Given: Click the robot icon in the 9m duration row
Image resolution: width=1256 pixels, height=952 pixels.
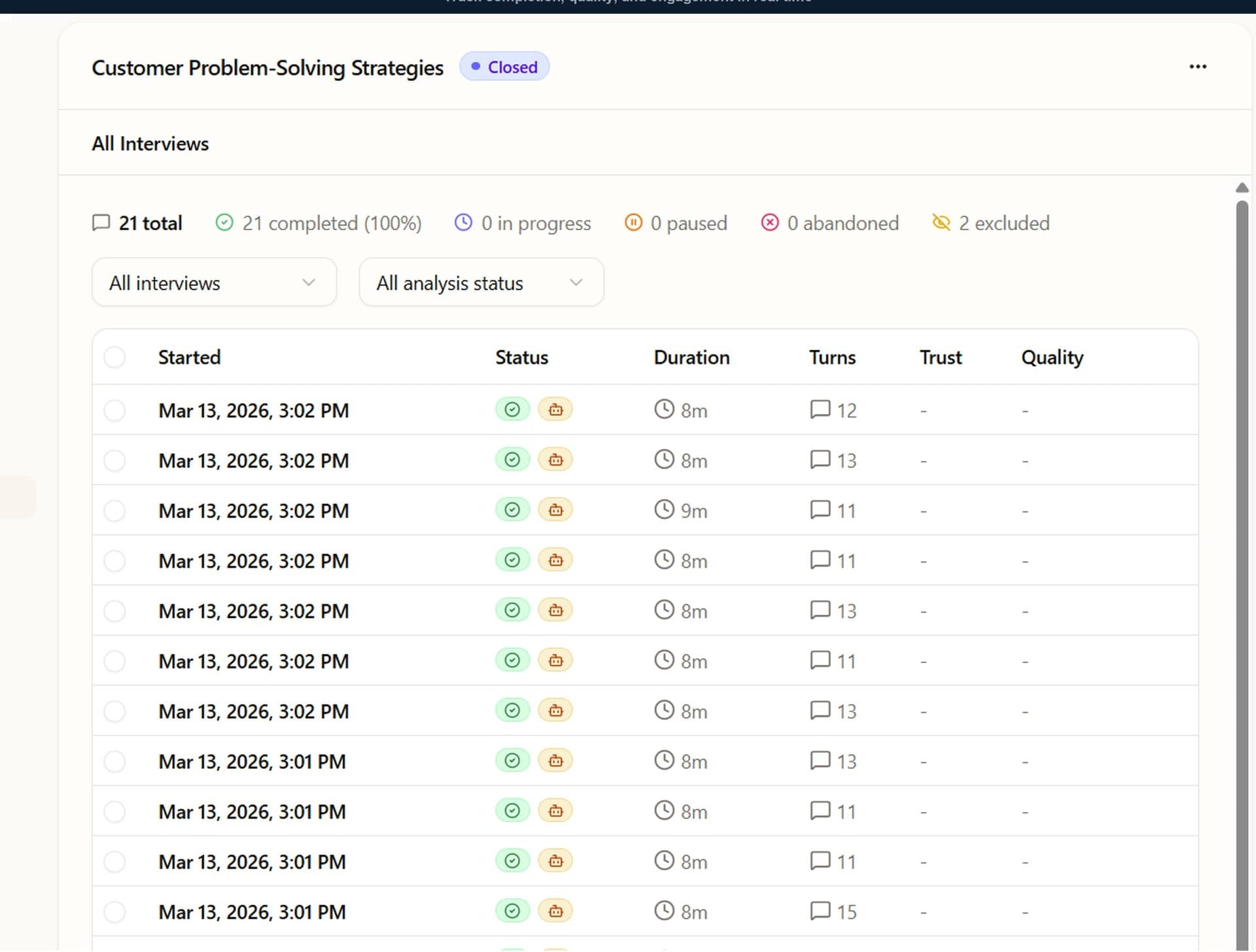Looking at the screenshot, I should 555,510.
